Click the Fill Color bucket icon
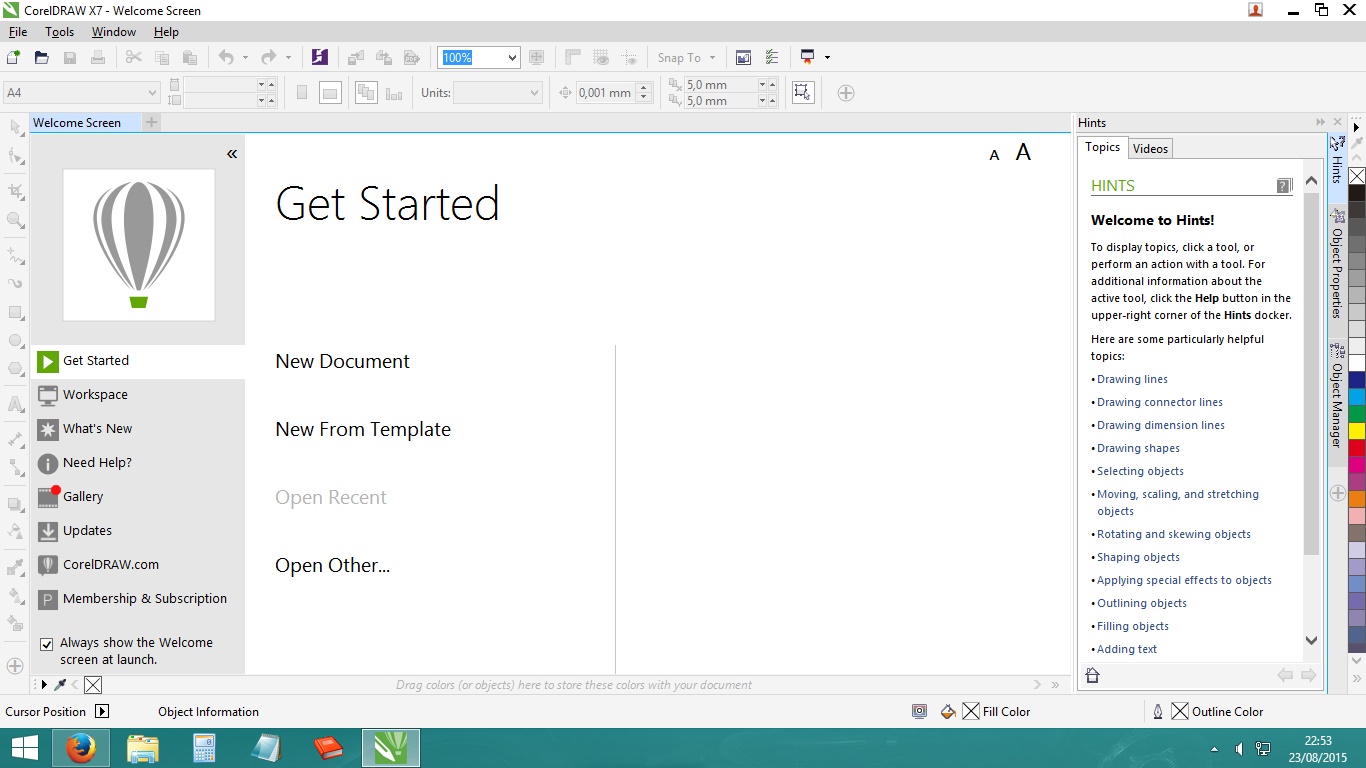Viewport: 1366px width, 768px height. (949, 712)
